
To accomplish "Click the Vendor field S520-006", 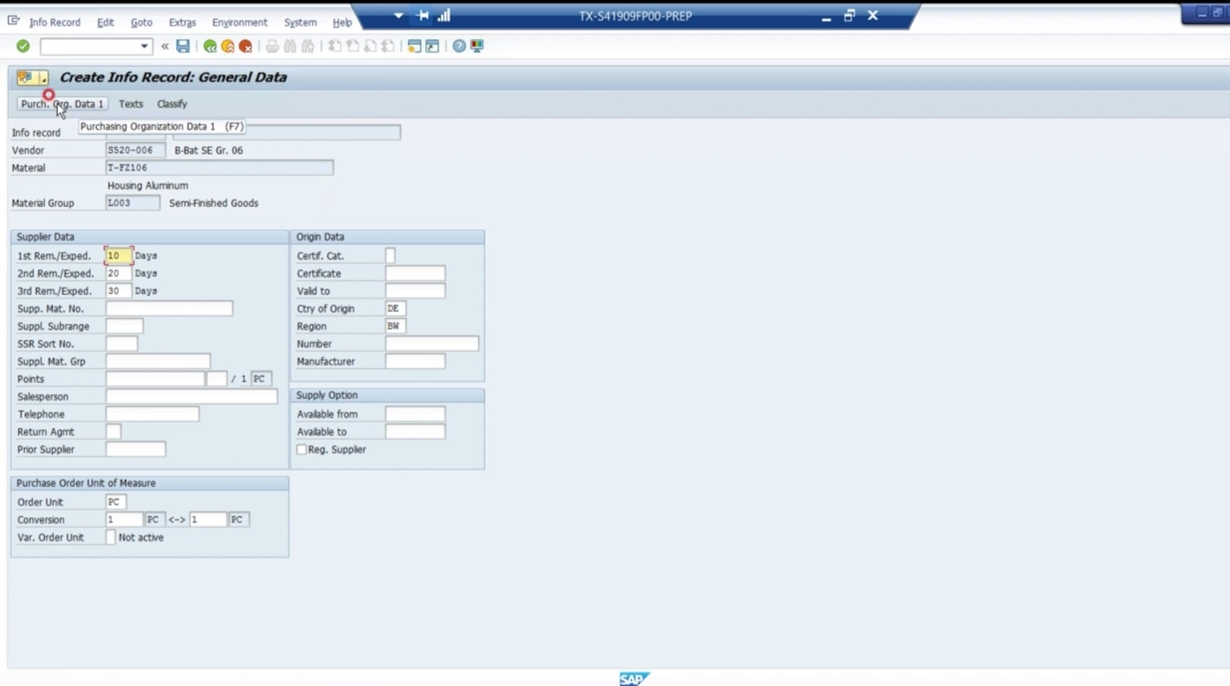I will click(x=135, y=150).
